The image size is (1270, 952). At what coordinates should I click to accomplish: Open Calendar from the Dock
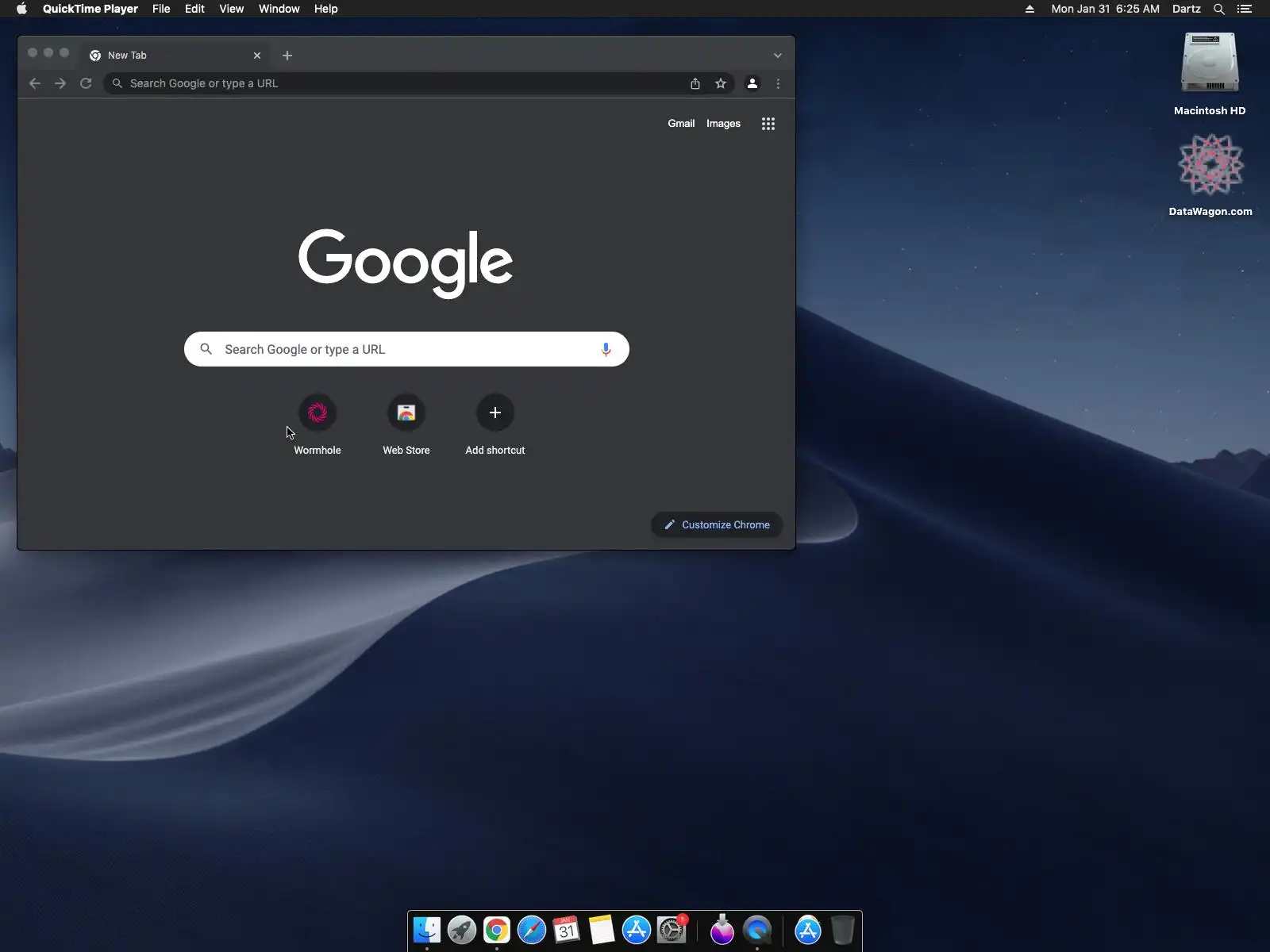pyautogui.click(x=567, y=930)
